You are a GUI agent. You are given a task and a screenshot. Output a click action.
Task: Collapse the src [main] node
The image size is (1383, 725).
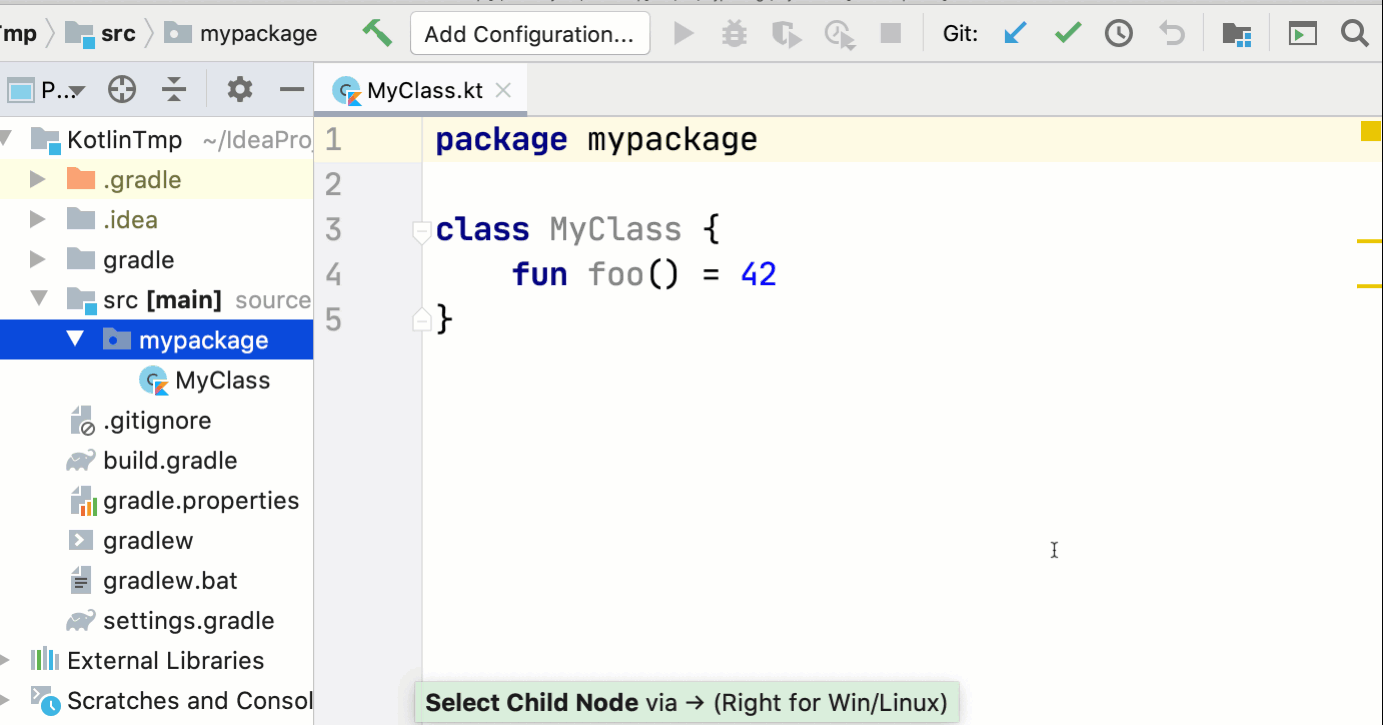pos(37,299)
